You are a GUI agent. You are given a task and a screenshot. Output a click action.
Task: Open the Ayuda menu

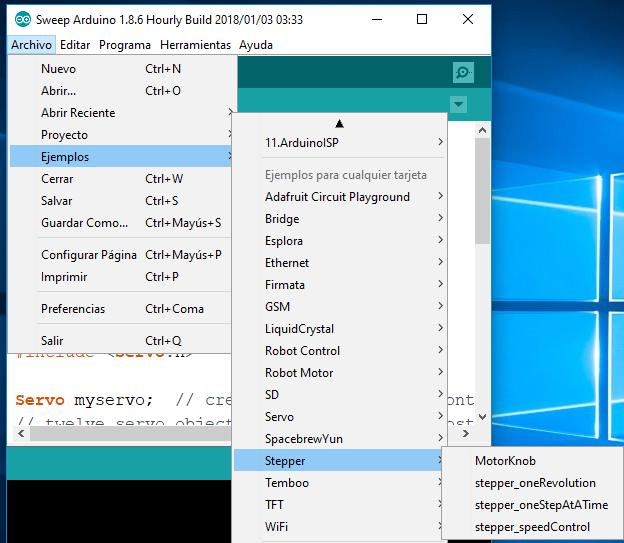point(255,45)
